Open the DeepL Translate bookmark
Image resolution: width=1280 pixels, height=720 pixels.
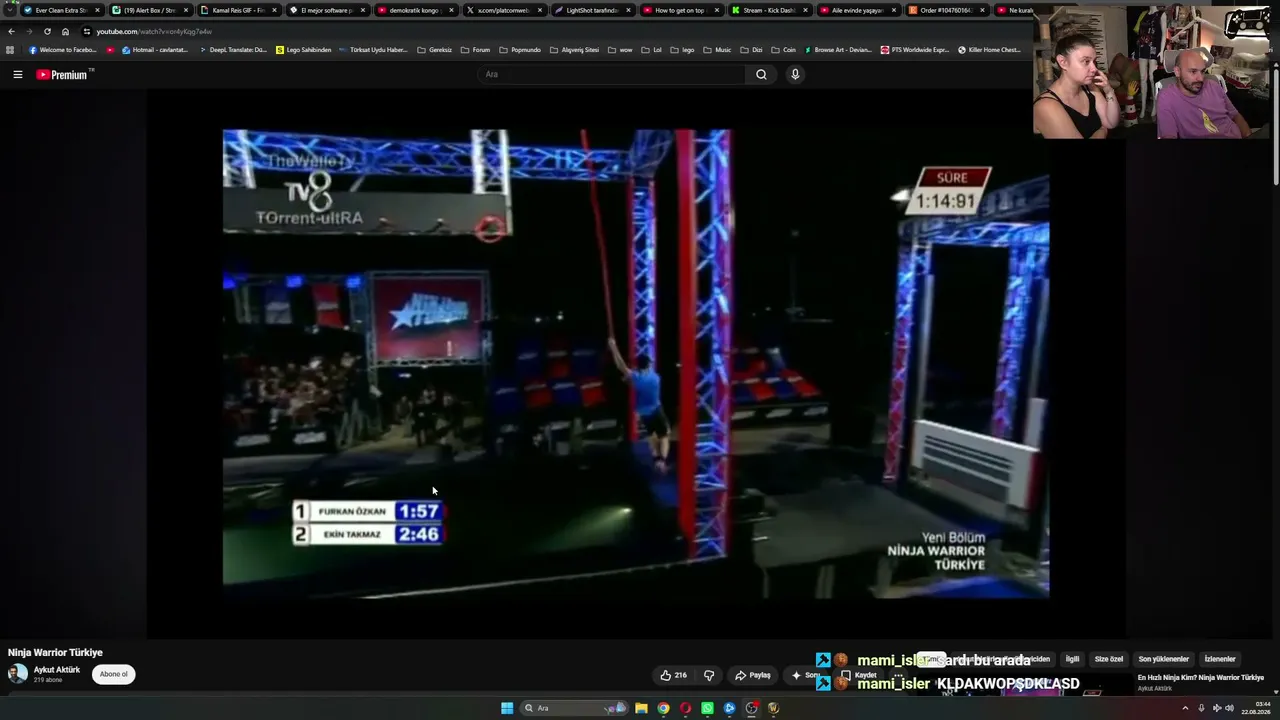coord(232,50)
